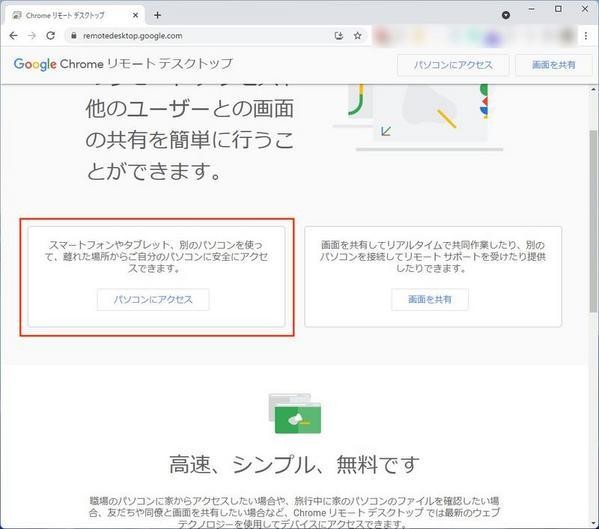The image size is (599, 529).
Task: Click the scrollbar up arrow
Action: pyautogui.click(x=593, y=89)
